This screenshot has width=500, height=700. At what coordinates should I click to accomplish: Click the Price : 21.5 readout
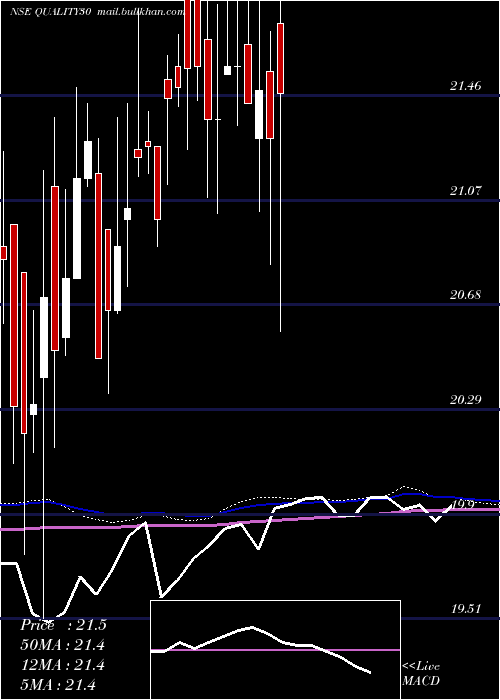[x=63, y=625]
